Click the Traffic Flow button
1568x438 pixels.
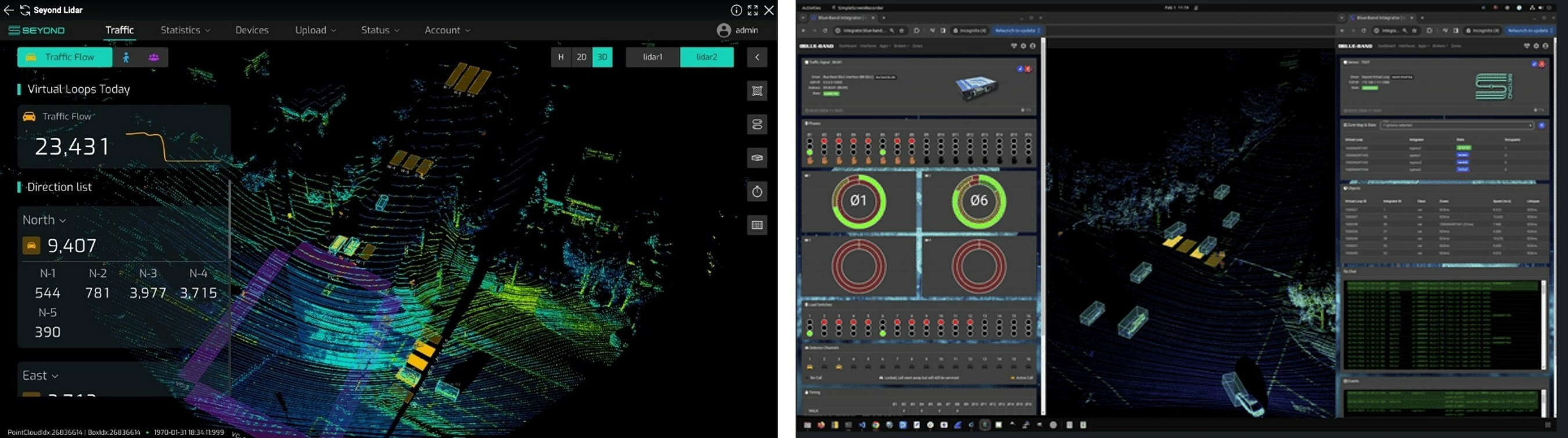(x=64, y=58)
